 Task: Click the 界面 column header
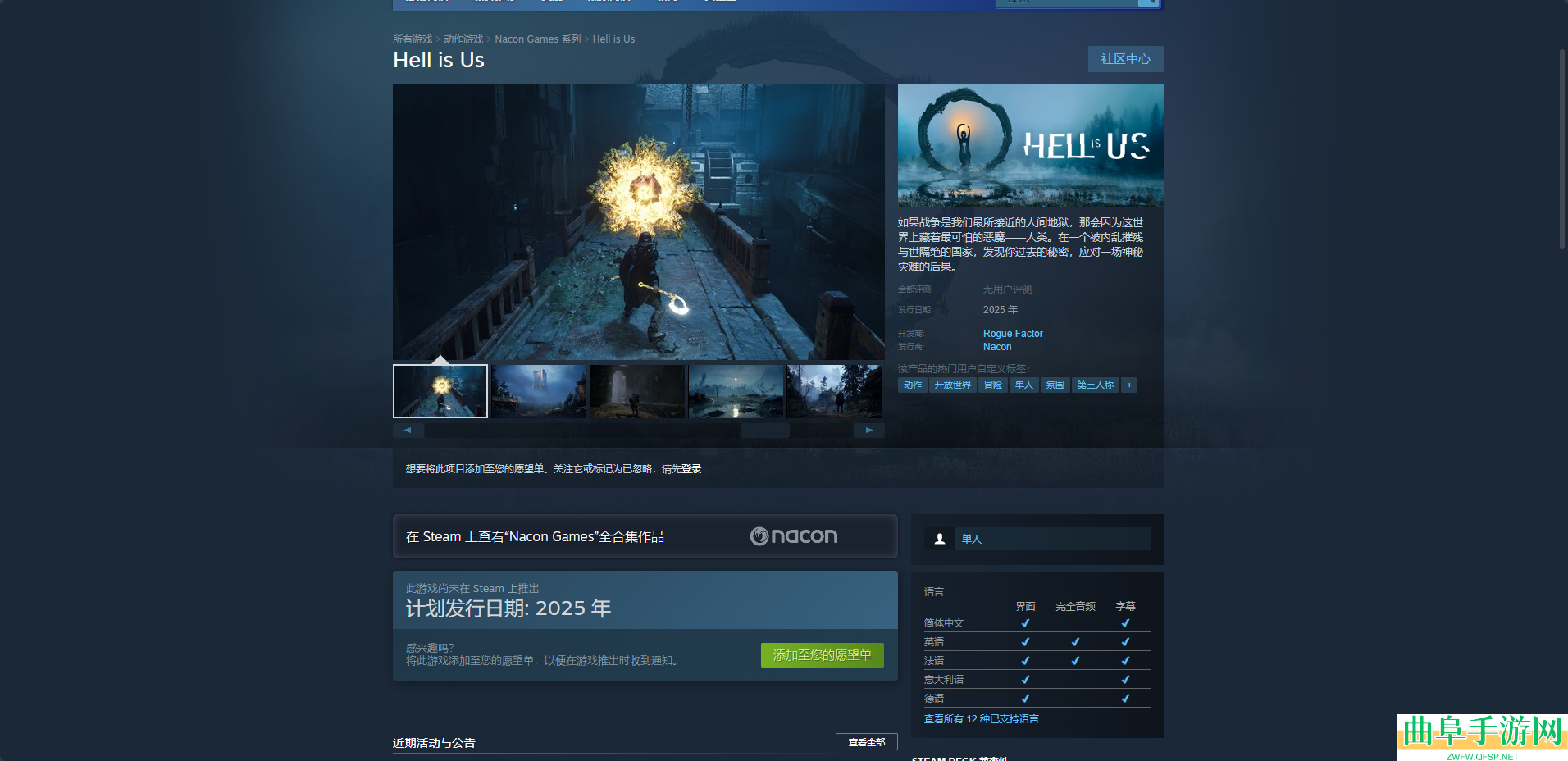[x=1025, y=607]
